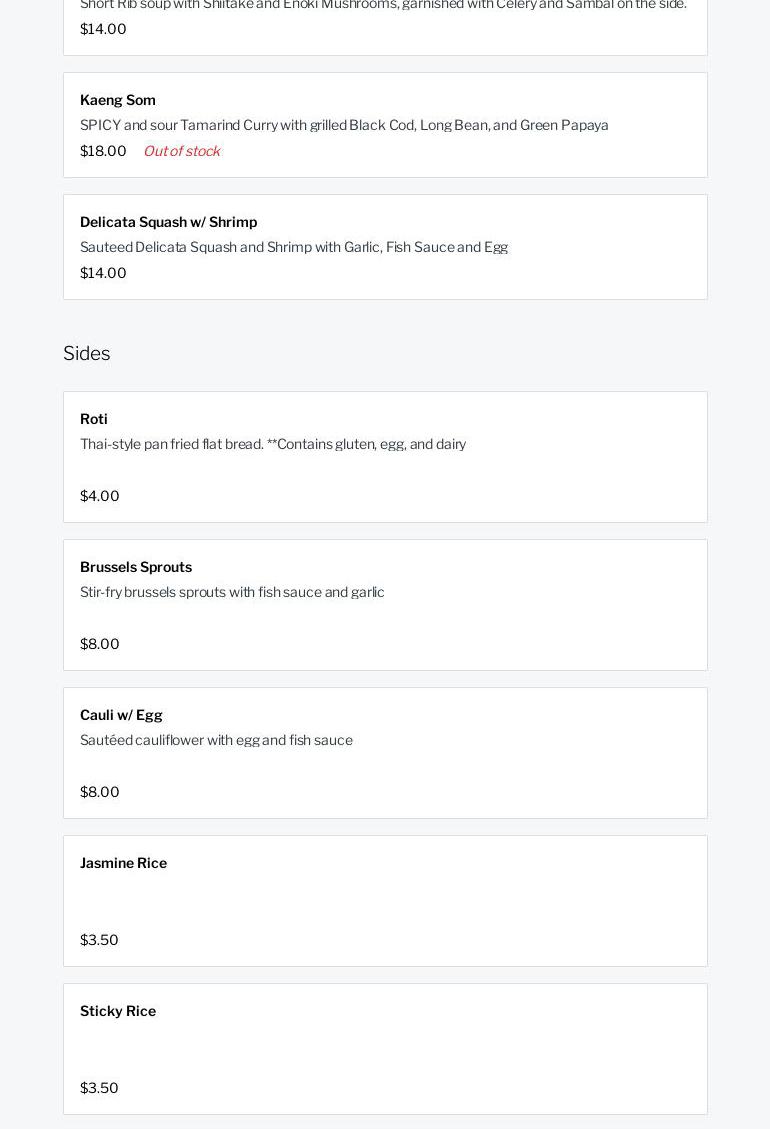Image resolution: width=770 pixels, height=1129 pixels.
Task: Click the Brussels Sprouts $8.00 price
Action: point(100,644)
